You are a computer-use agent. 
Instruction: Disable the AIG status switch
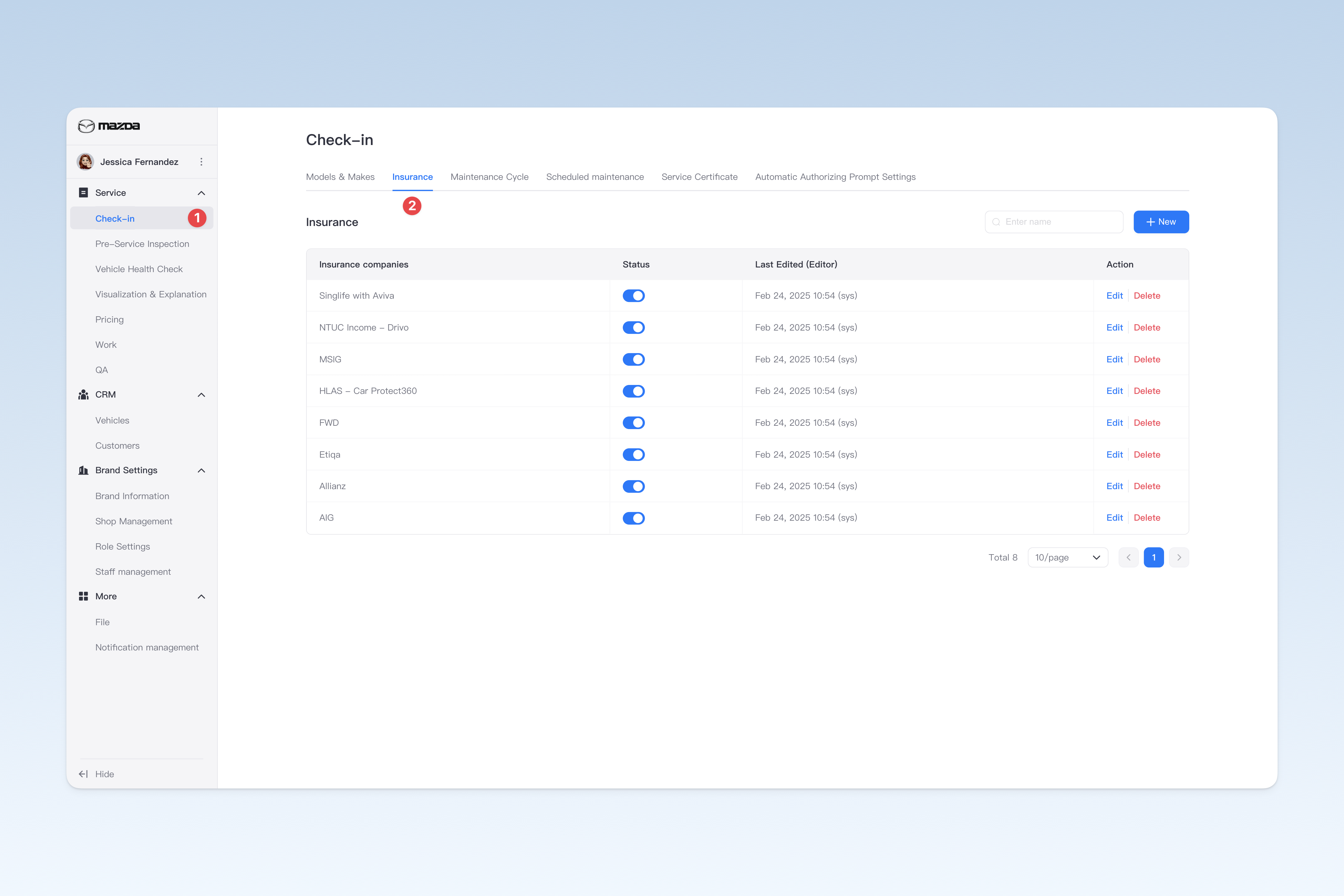[x=633, y=518]
